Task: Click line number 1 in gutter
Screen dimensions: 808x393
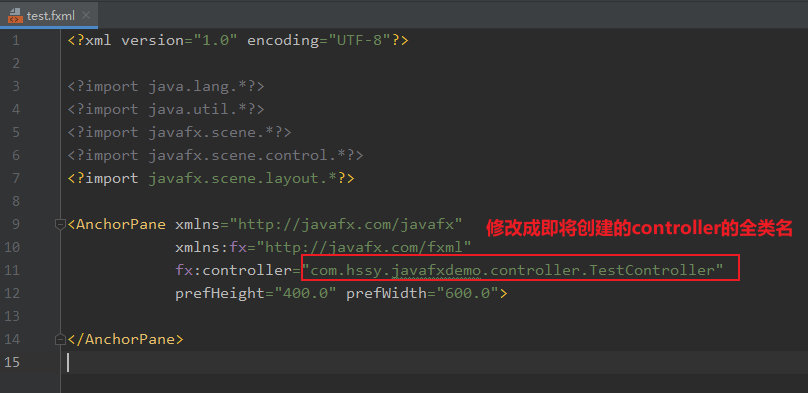Action: pos(15,40)
